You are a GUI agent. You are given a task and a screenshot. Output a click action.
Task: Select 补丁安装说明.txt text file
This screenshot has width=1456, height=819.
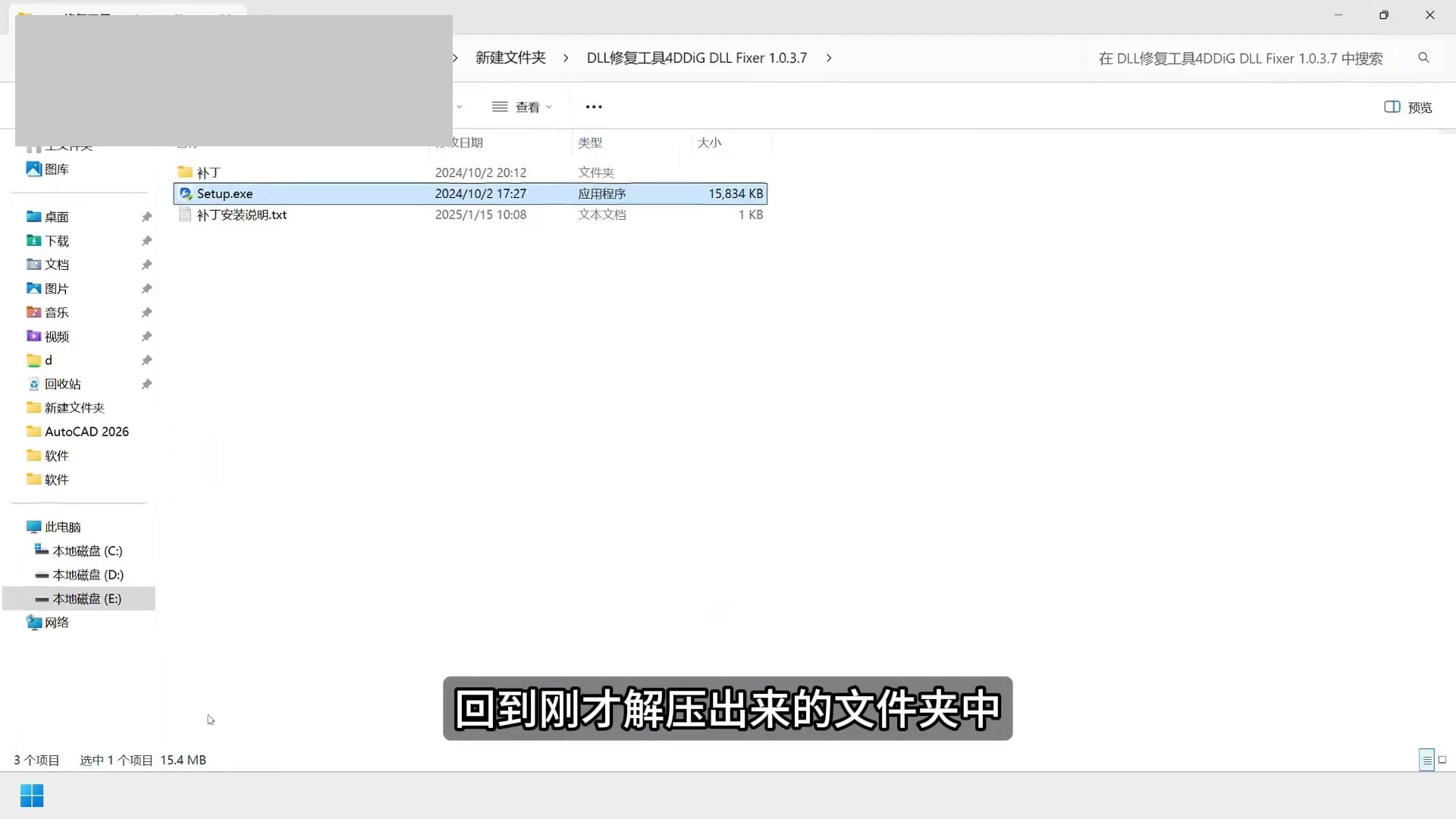tap(241, 215)
